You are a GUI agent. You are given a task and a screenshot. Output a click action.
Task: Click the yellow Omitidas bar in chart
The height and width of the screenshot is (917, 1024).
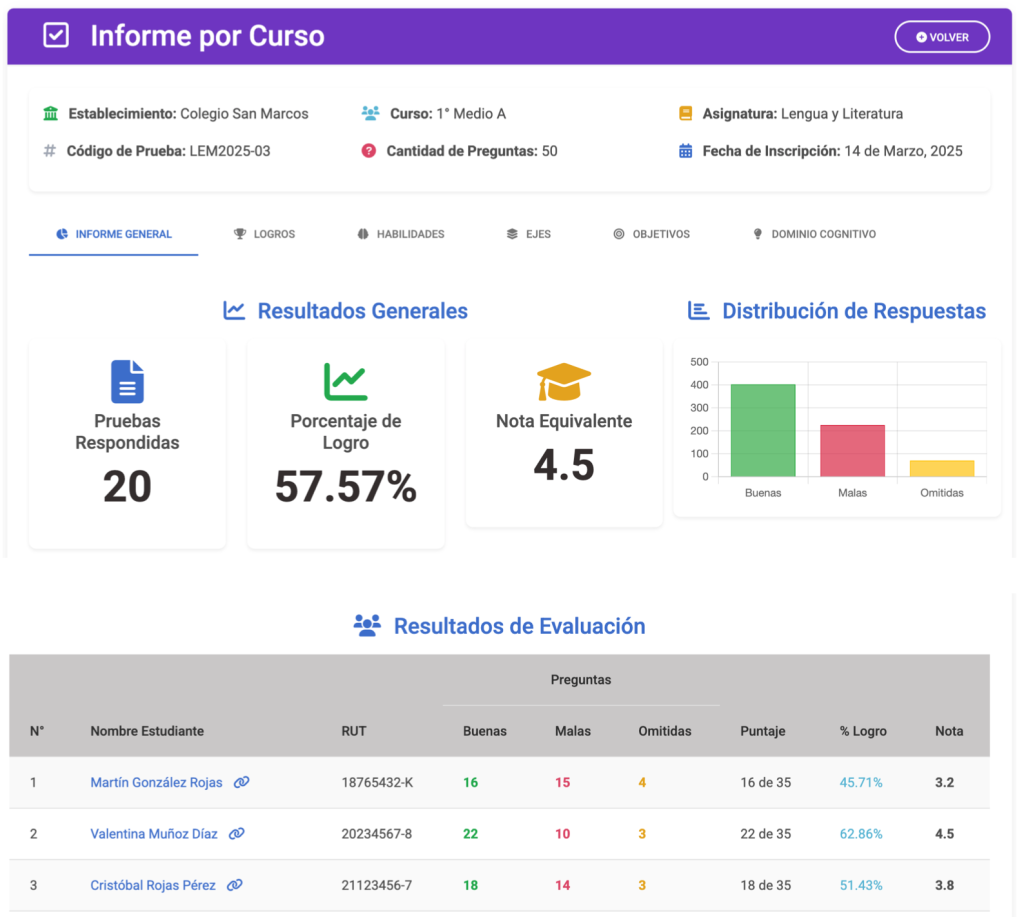tap(941, 469)
